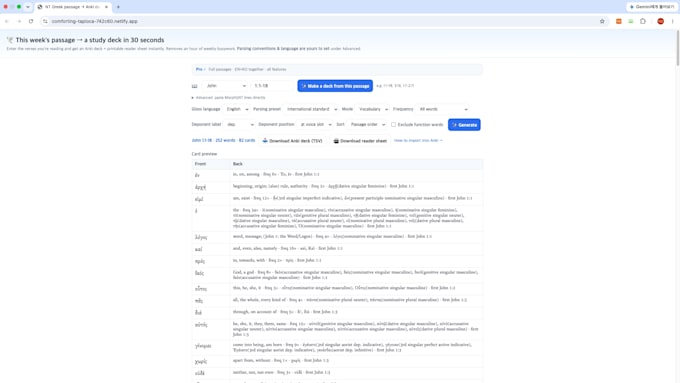Open the Deponent position dropdown
The height and width of the screenshot is (383, 680).
(315, 124)
